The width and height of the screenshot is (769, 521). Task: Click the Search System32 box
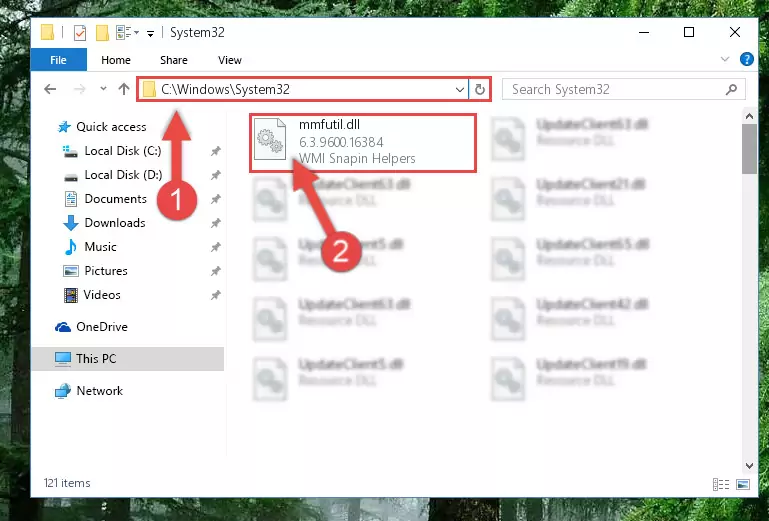(623, 89)
